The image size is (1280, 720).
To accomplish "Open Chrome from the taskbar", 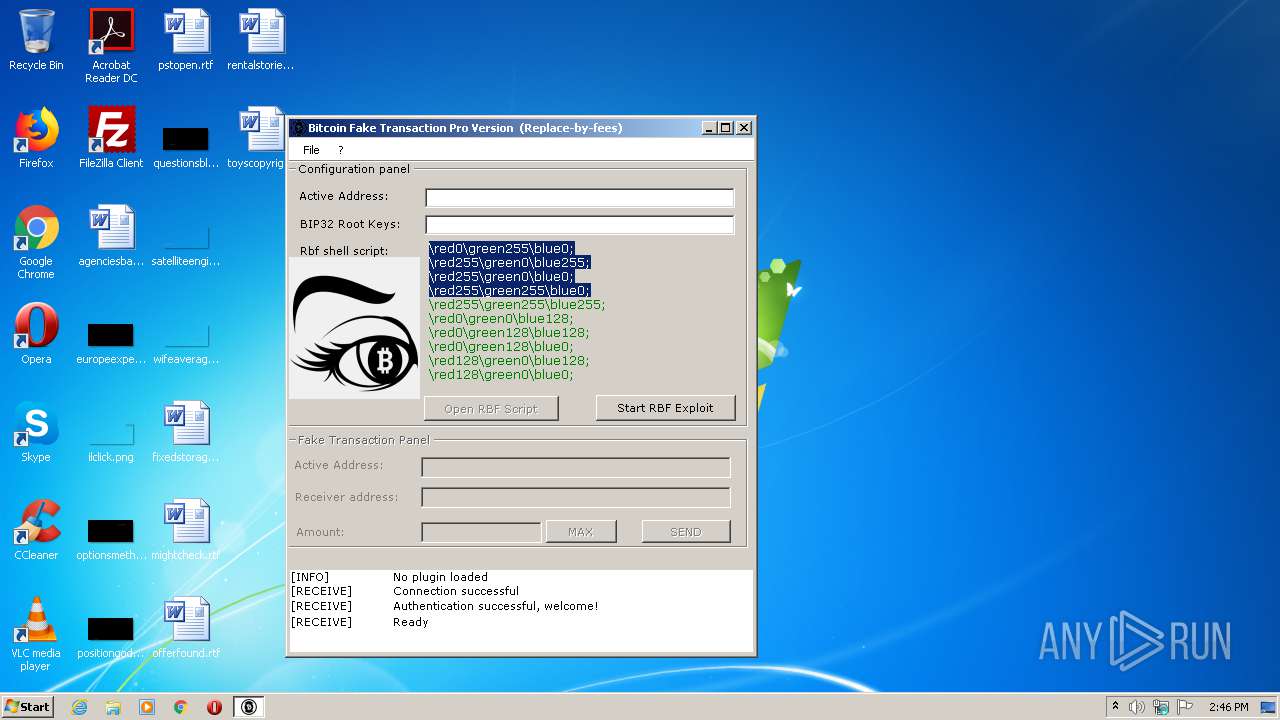I will coord(181,707).
